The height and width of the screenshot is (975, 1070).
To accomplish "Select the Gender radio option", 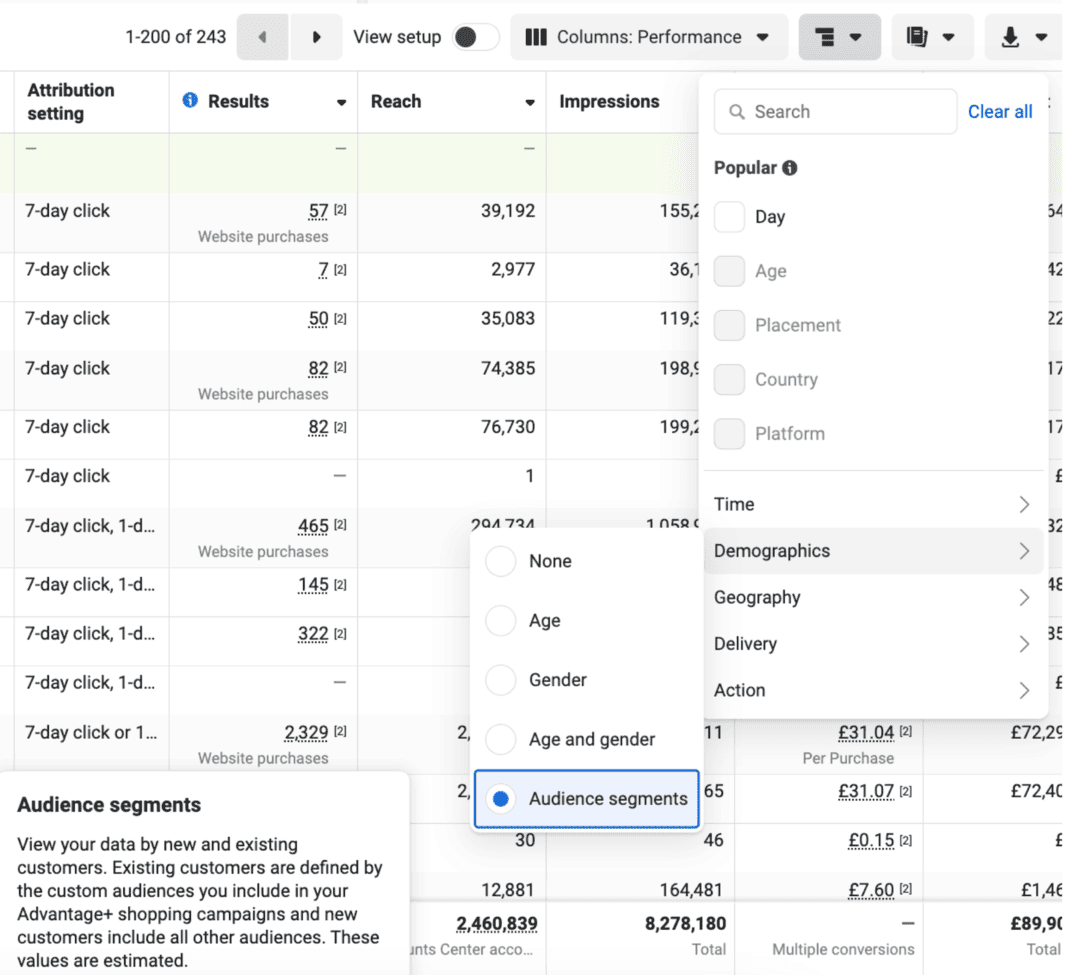I will tap(500, 680).
